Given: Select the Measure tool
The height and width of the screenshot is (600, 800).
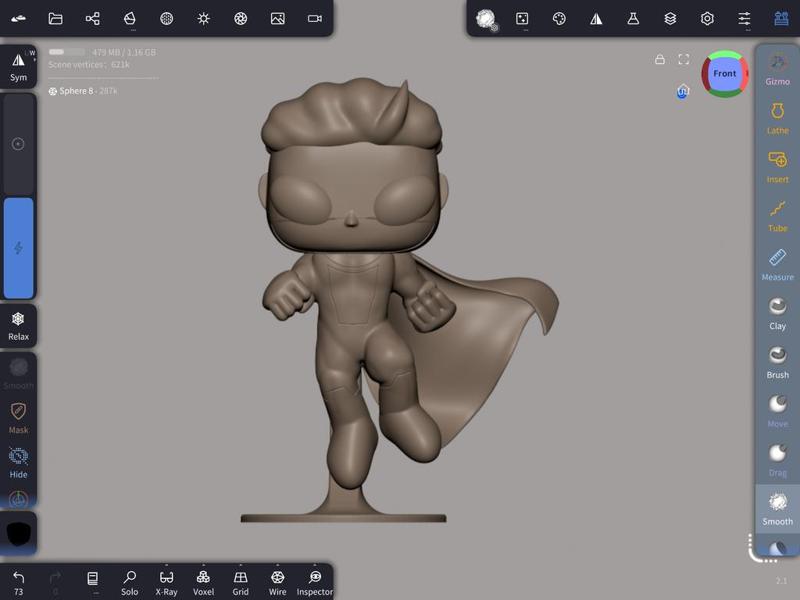Looking at the screenshot, I should 777,265.
